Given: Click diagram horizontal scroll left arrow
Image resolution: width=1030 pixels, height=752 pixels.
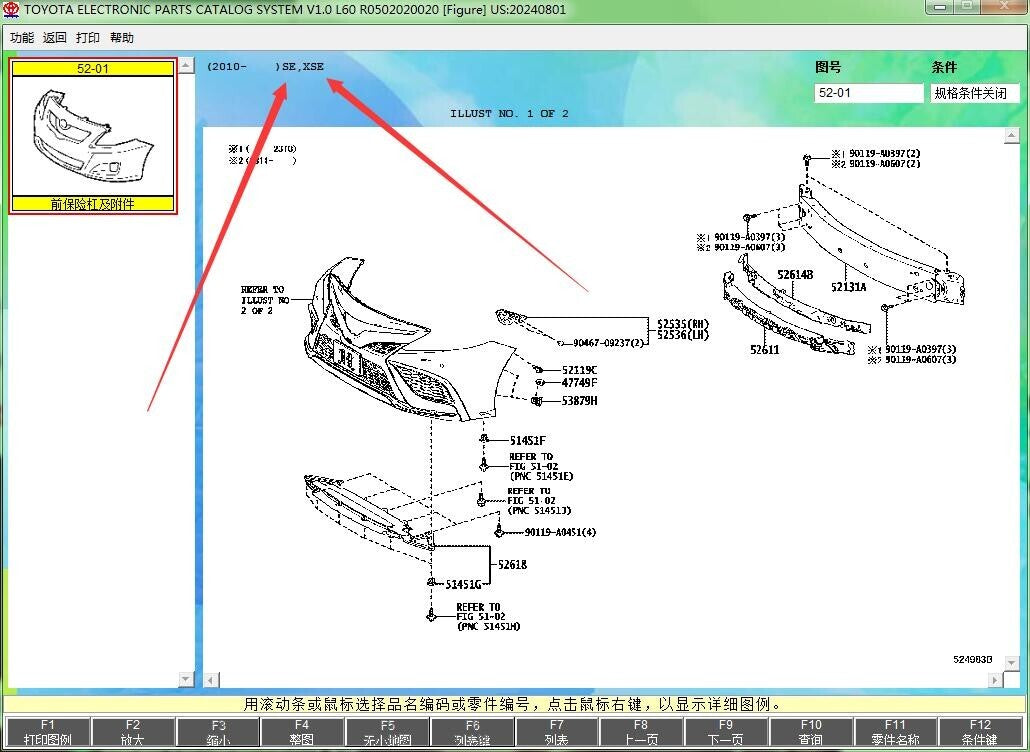Looking at the screenshot, I should coord(211,680).
